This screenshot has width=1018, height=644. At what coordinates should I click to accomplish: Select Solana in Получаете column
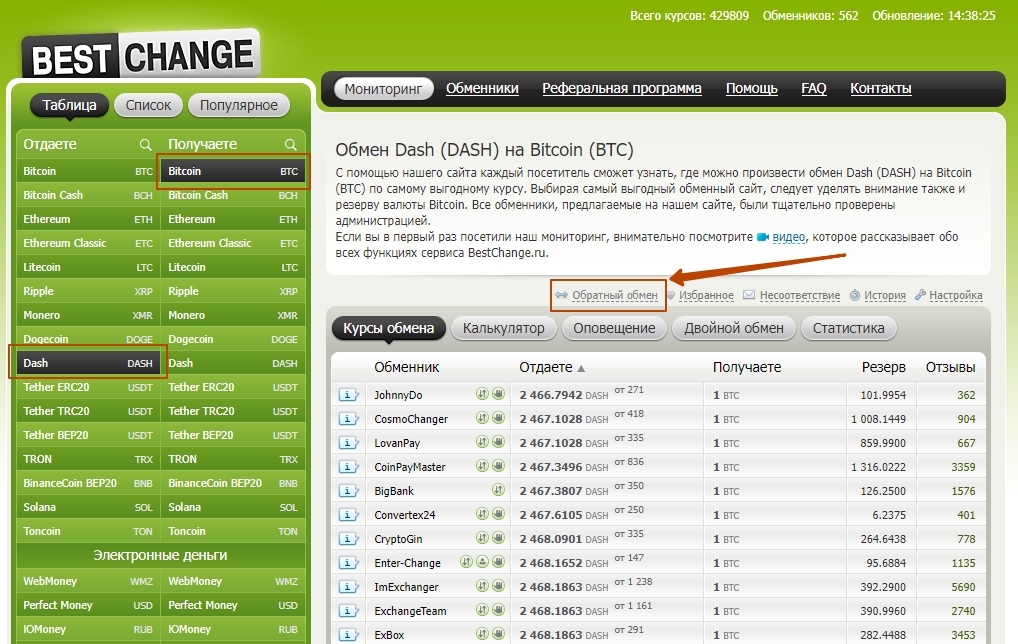coord(232,508)
